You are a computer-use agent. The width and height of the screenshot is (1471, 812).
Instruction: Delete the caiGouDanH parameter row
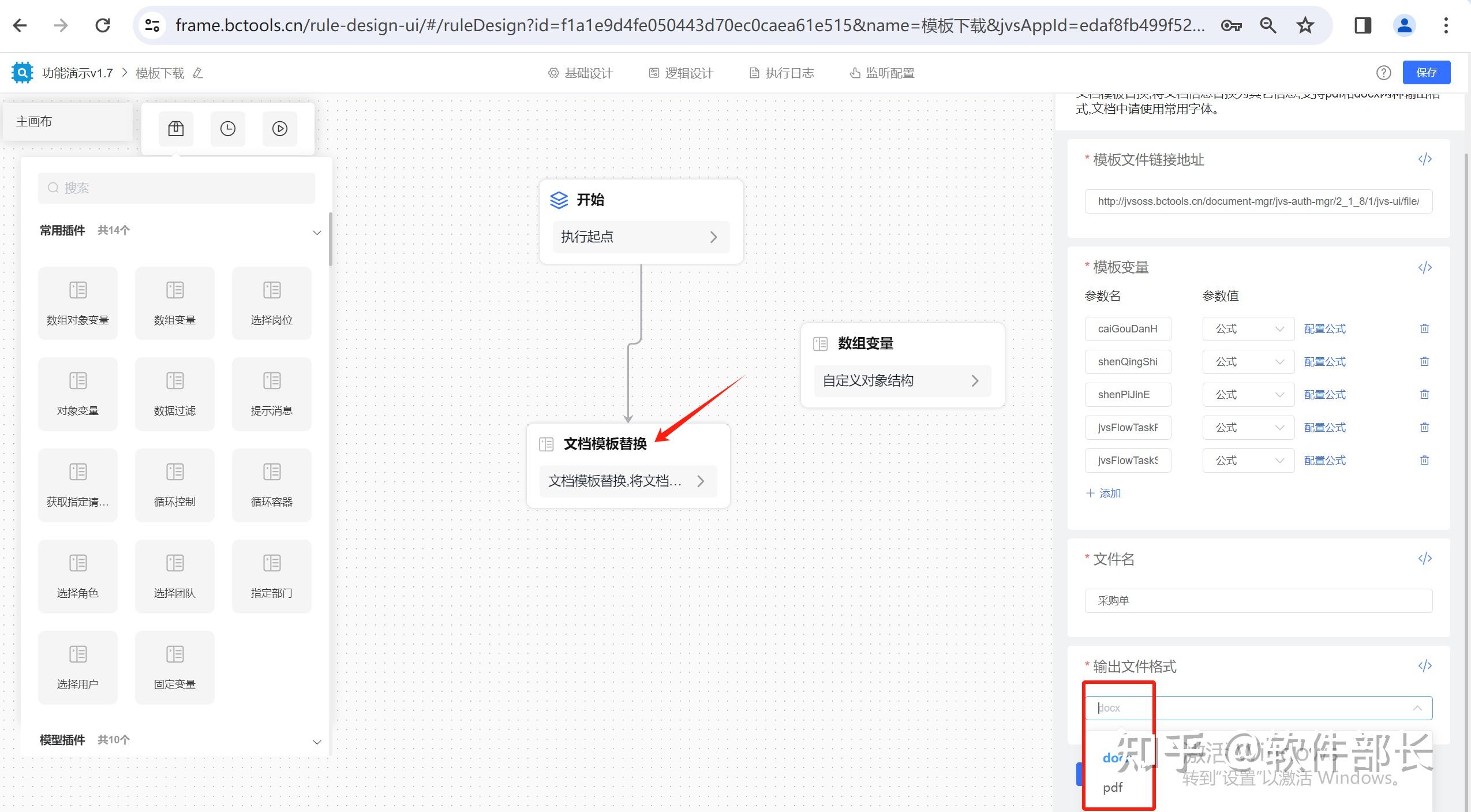(1424, 328)
